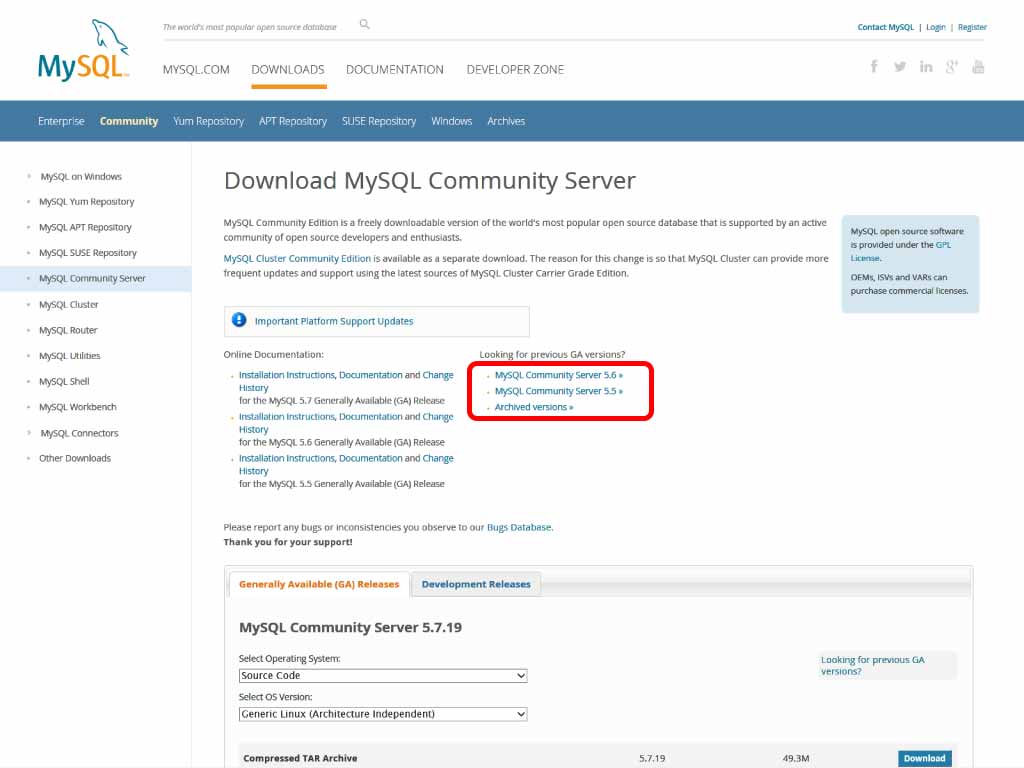Image resolution: width=1024 pixels, height=768 pixels.
Task: Open MySQL YouTube icon
Action: [x=978, y=67]
